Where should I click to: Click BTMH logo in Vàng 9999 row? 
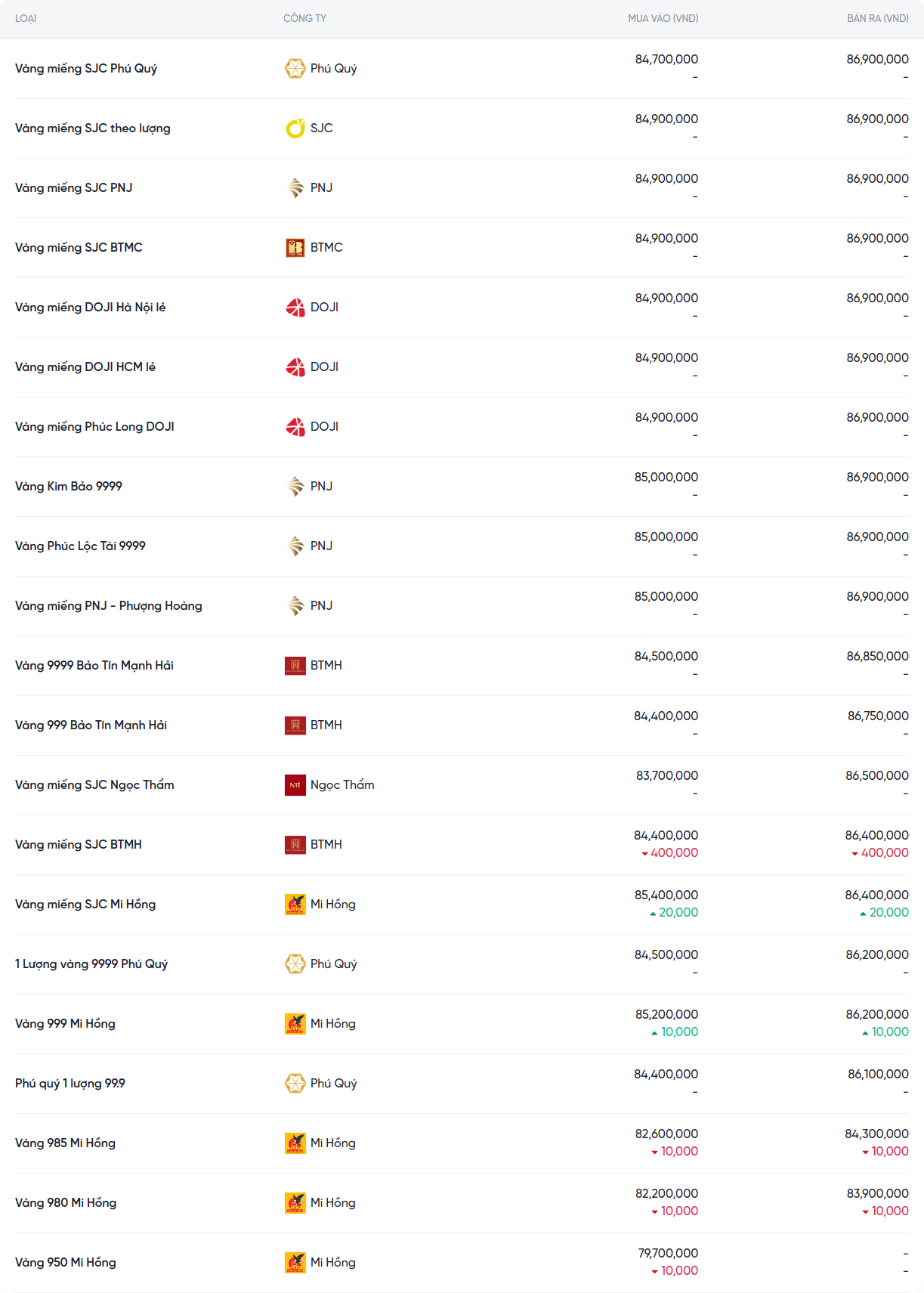295,665
